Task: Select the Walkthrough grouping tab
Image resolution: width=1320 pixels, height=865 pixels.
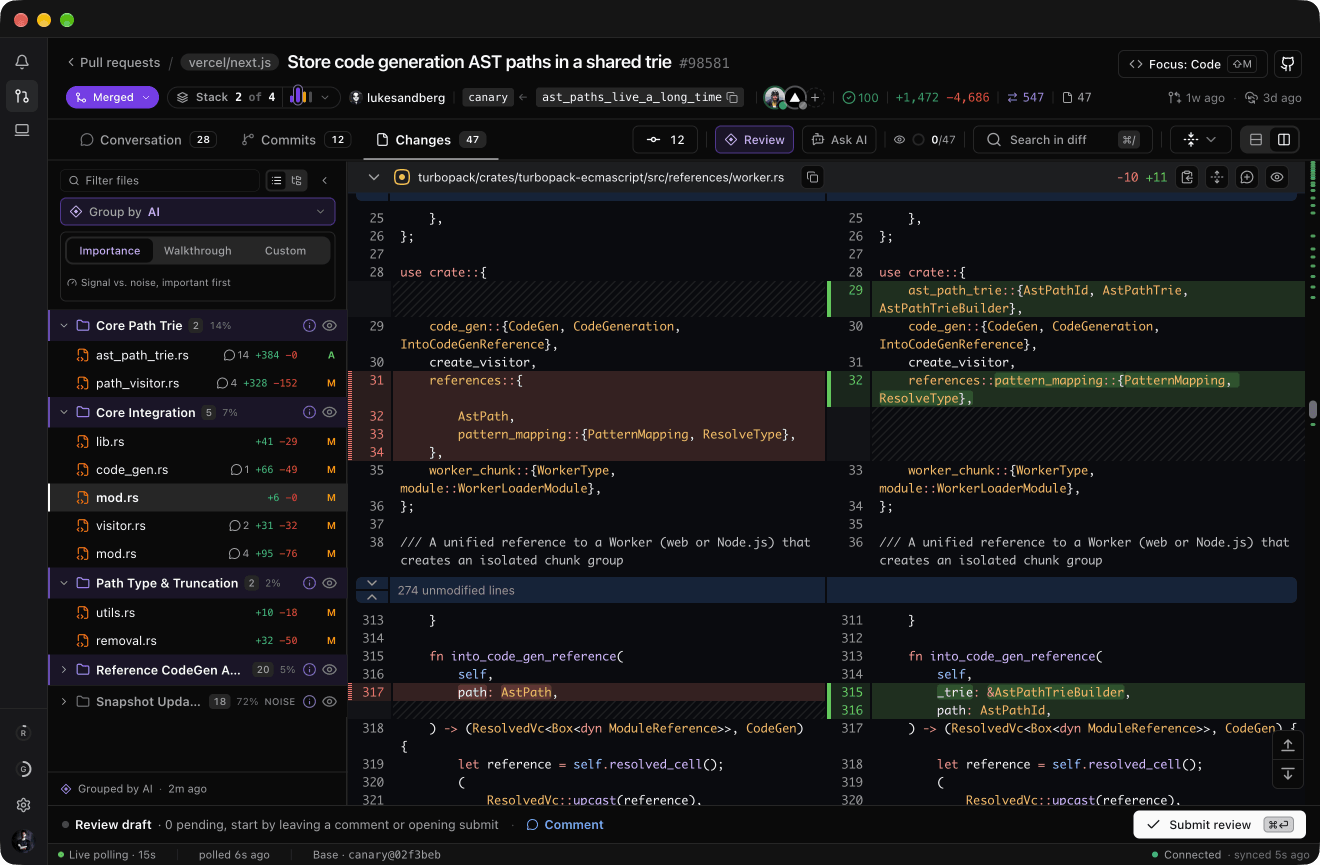Action: coord(198,251)
